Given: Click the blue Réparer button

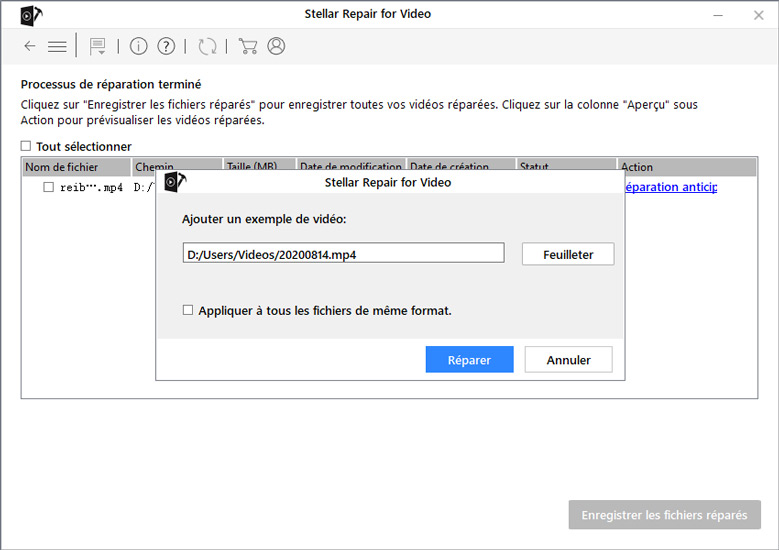Looking at the screenshot, I should (469, 359).
